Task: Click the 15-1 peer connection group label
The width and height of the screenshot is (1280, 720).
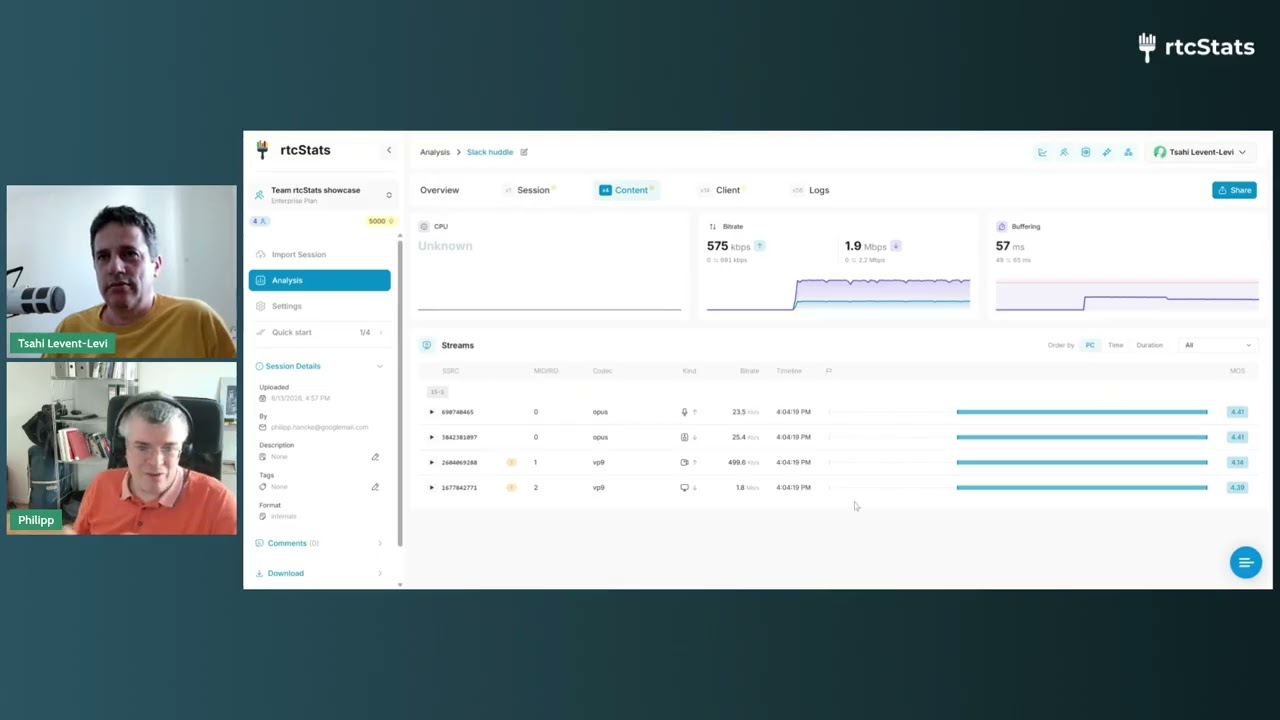Action: [437, 392]
